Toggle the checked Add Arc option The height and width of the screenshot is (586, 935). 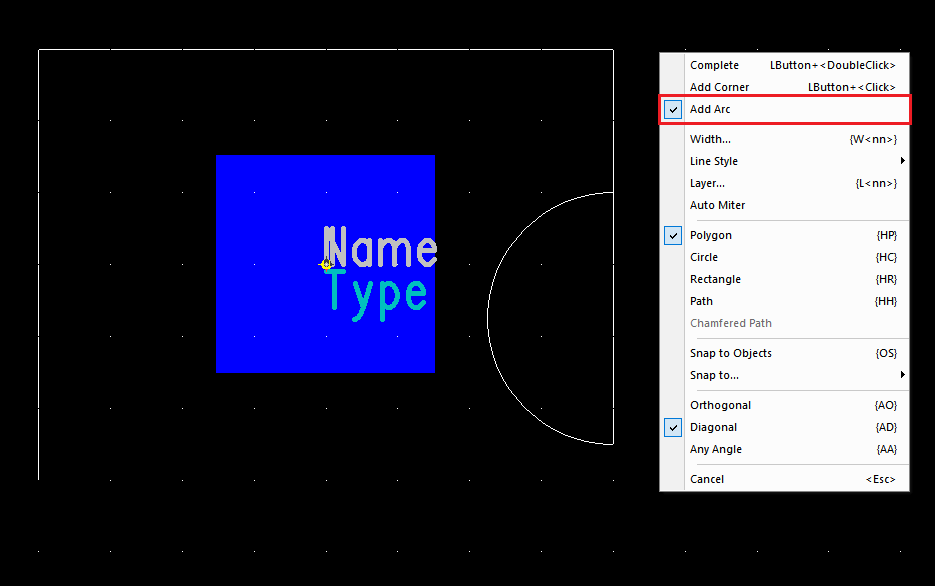click(x=710, y=109)
